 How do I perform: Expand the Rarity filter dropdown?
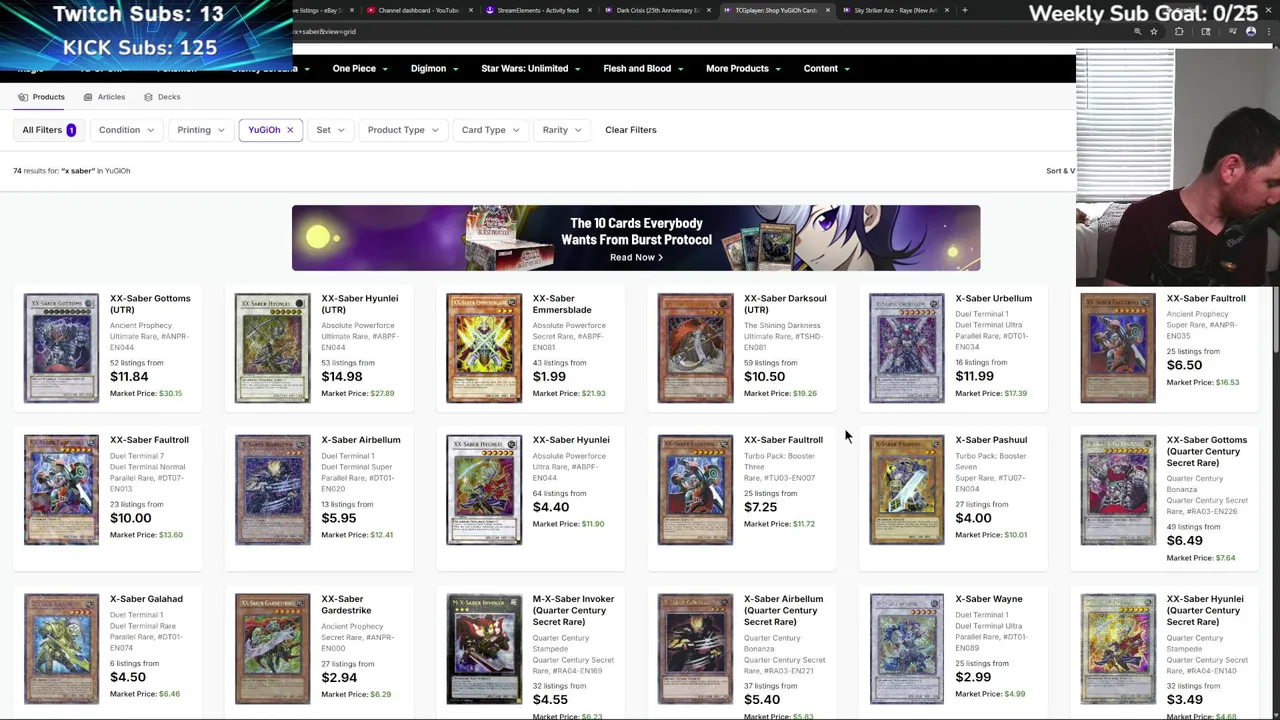coord(562,130)
